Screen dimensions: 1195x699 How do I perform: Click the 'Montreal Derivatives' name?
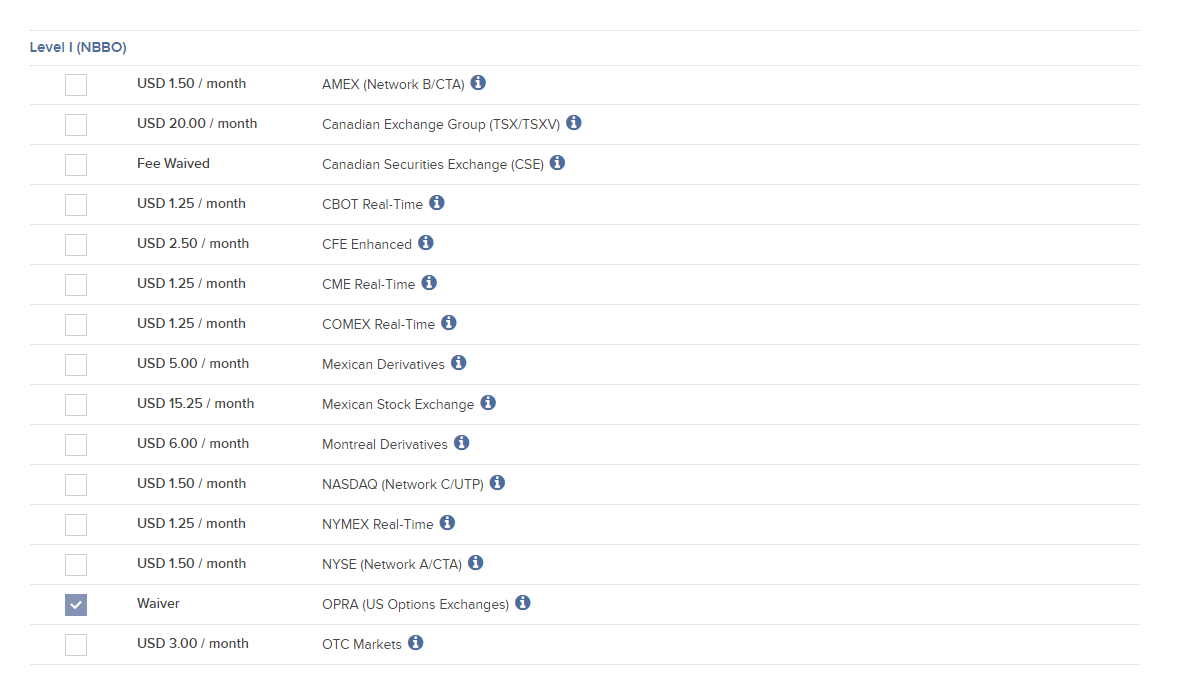pos(384,444)
